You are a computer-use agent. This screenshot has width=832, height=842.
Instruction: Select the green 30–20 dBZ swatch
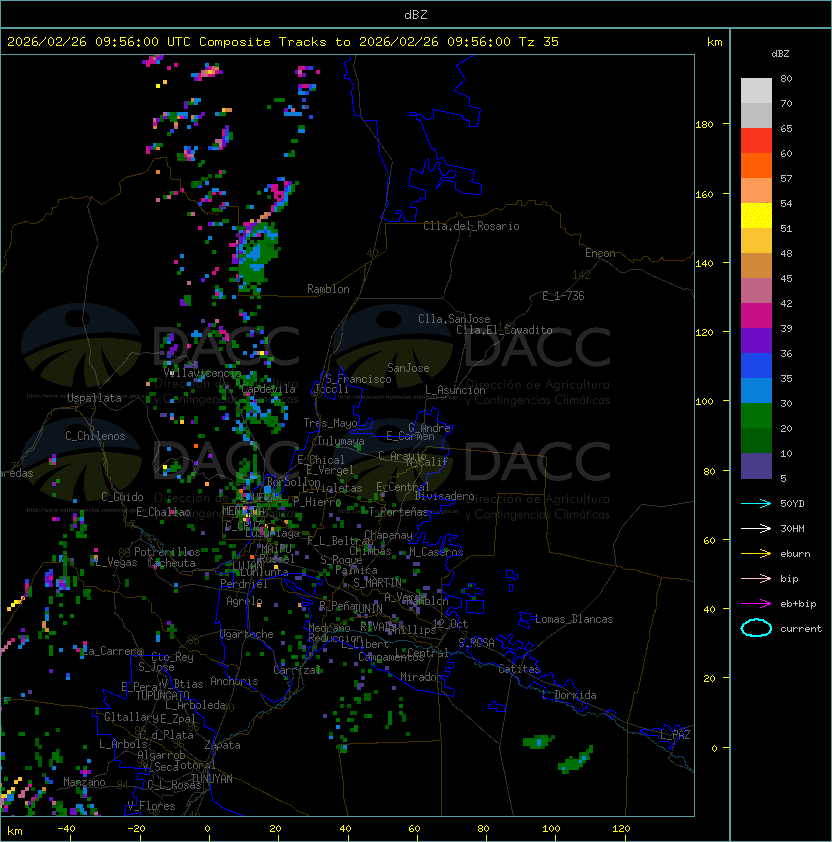click(756, 416)
